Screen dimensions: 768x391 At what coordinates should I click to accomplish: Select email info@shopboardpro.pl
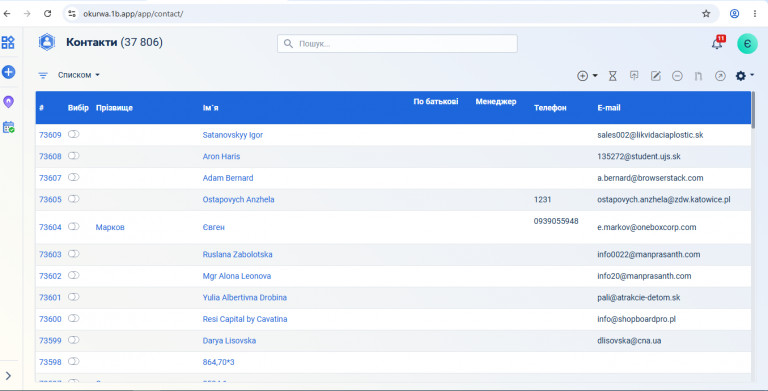point(636,319)
